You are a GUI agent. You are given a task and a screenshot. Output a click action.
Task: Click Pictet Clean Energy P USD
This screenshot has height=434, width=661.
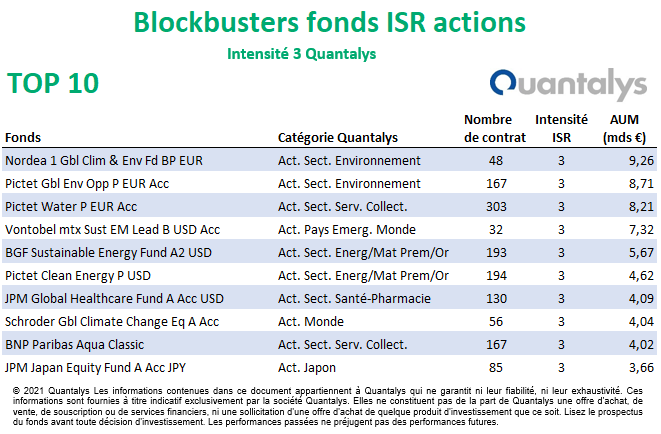[x=78, y=276]
